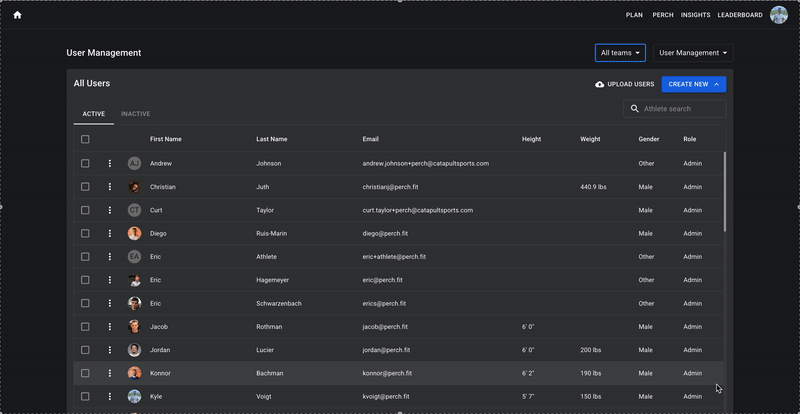Sort by the Last Name column header
The image size is (800, 414).
tap(271, 139)
